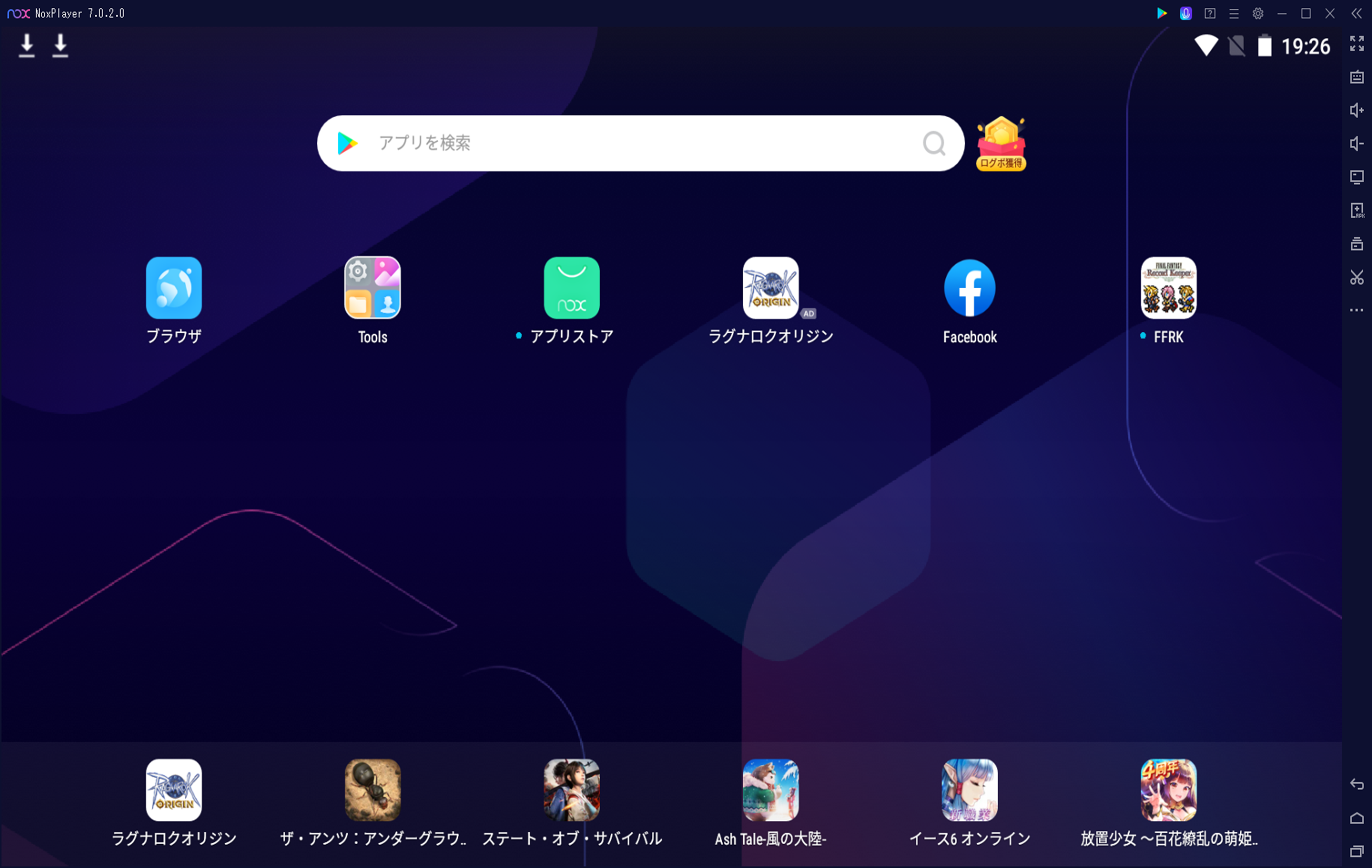The width and height of the screenshot is (1372, 868).
Task: Launch ステート・オブ・サバイバル from the dock
Action: (572, 790)
